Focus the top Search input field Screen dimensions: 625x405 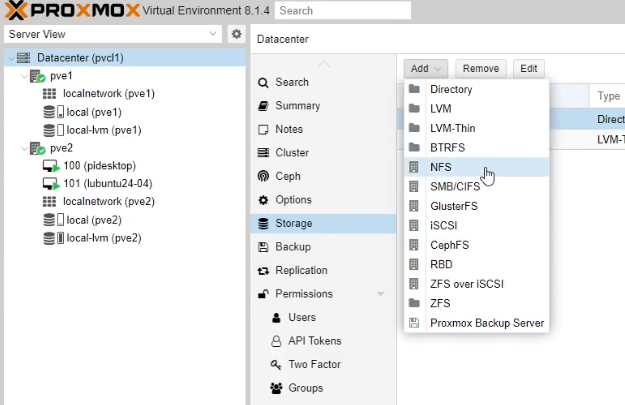[x=343, y=10]
